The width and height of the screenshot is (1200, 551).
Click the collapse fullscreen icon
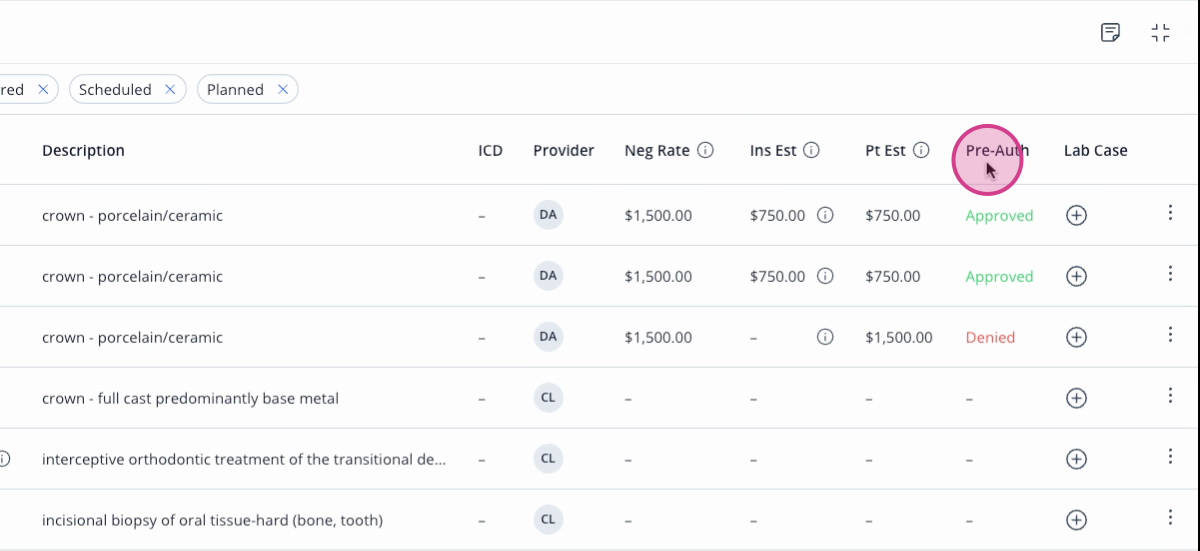(1160, 33)
